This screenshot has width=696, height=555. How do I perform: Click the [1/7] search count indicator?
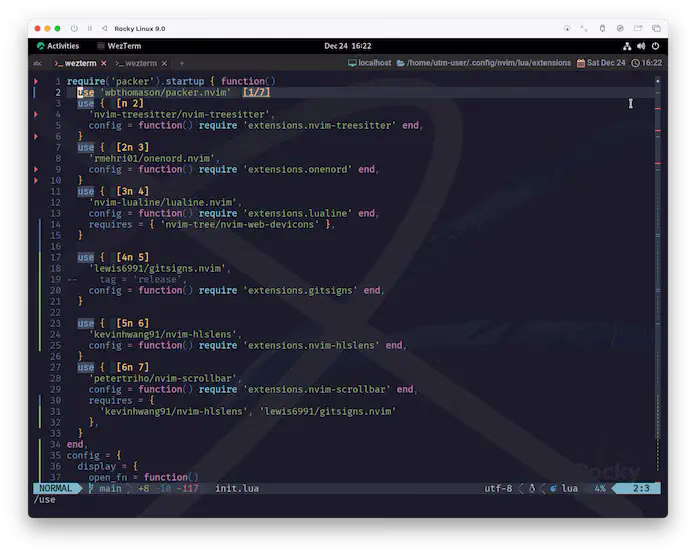(256, 92)
